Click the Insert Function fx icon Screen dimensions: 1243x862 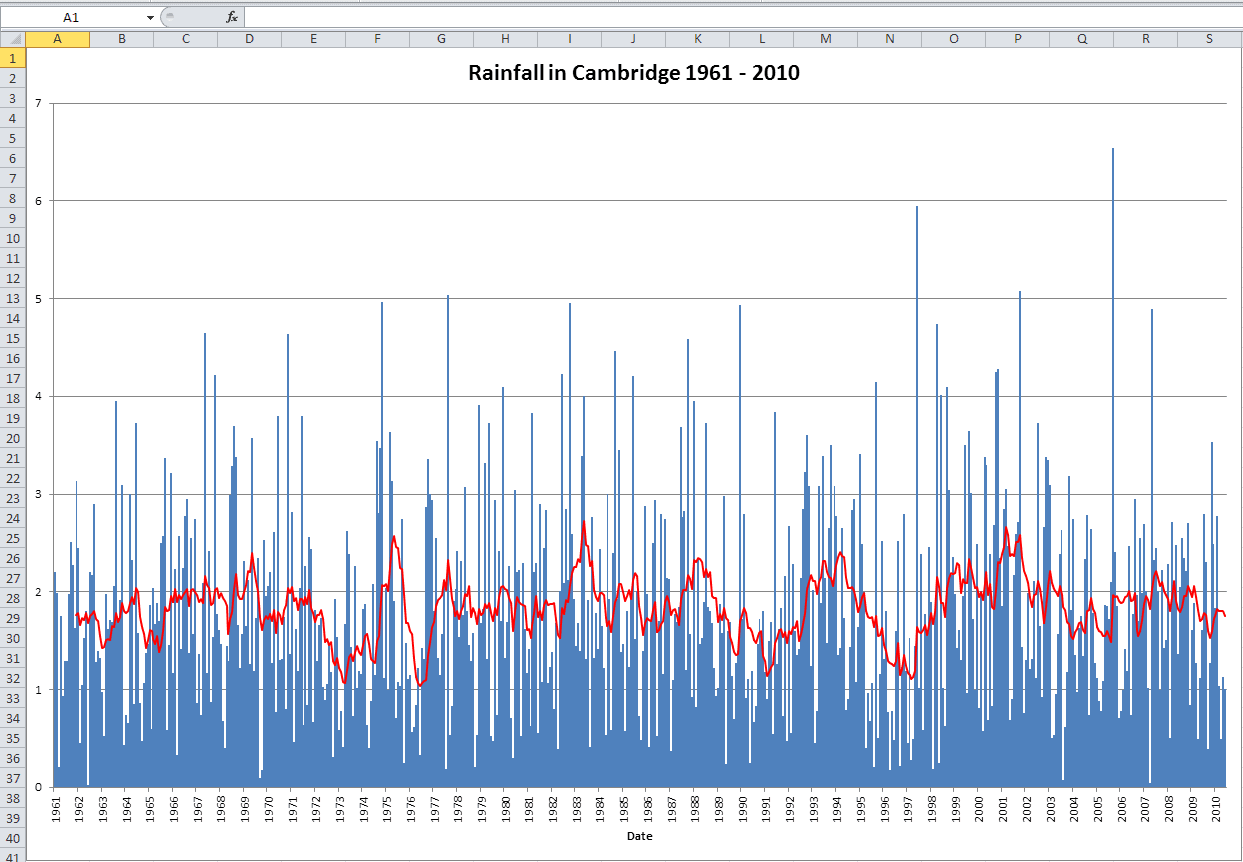(x=232, y=17)
